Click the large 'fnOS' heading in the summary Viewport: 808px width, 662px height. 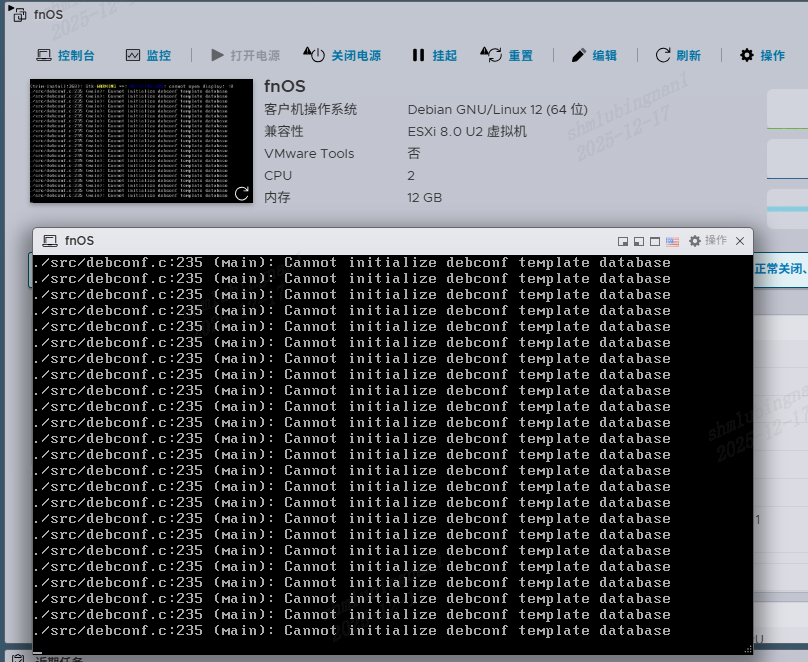[x=284, y=86]
